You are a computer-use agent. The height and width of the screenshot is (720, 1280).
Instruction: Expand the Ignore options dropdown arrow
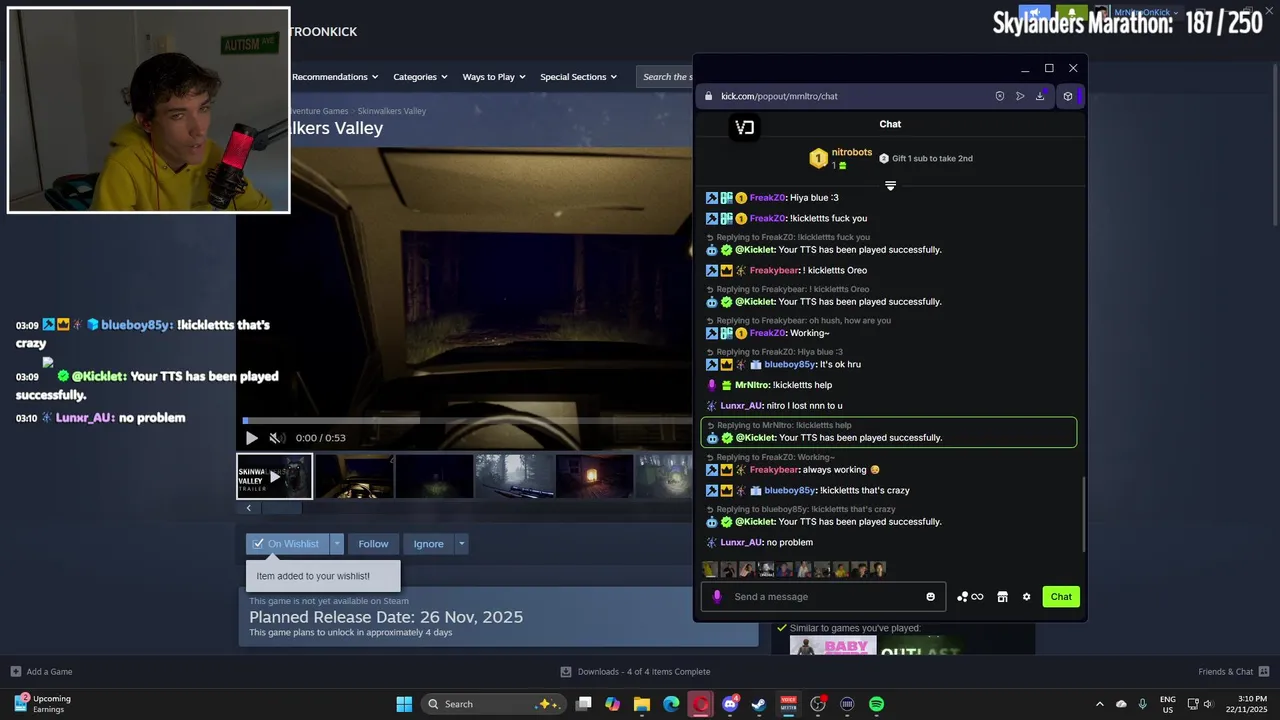point(461,544)
